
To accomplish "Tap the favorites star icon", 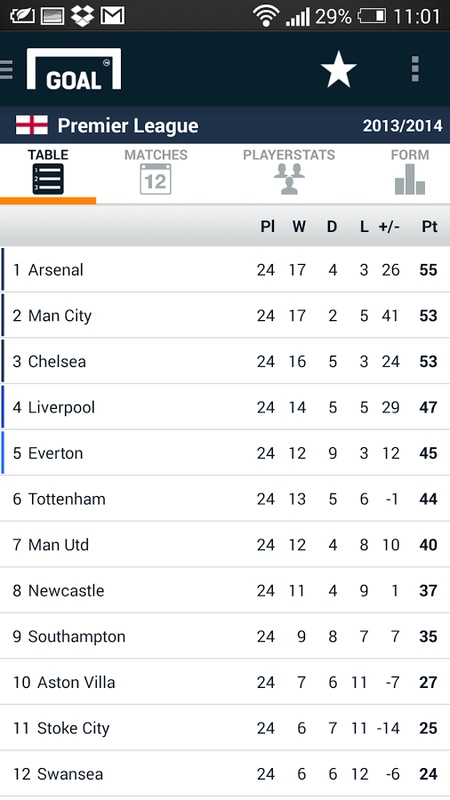I will tap(338, 69).
